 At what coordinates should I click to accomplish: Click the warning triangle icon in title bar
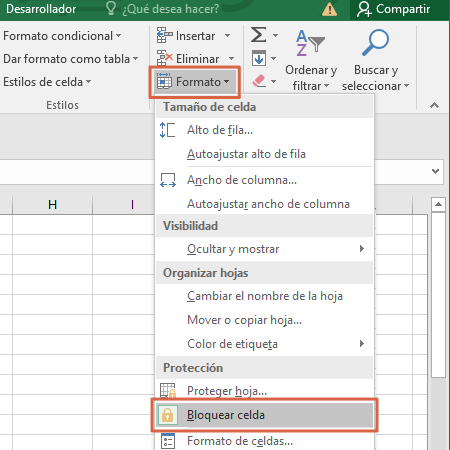[329, 9]
